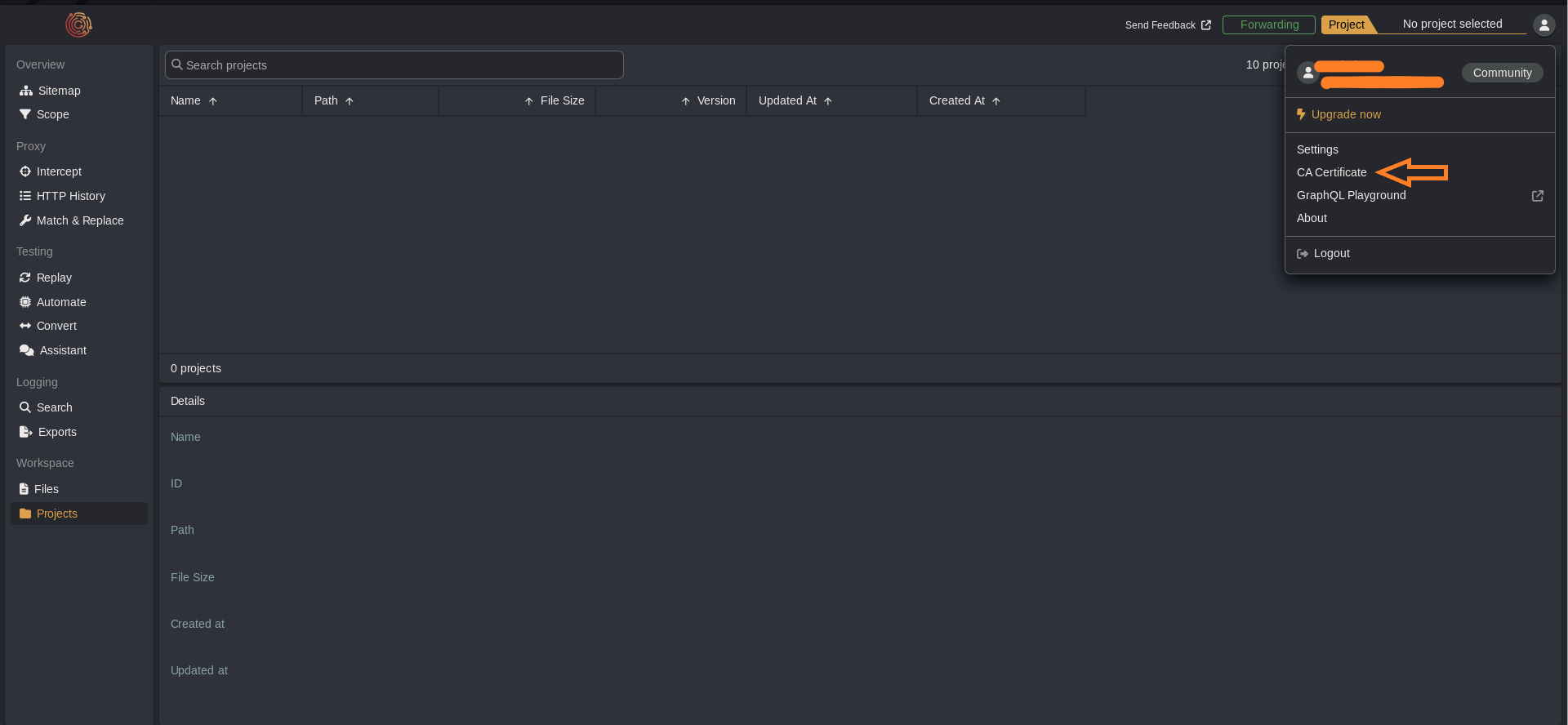Focus the Search projects input field
1568x725 pixels.
tap(394, 65)
